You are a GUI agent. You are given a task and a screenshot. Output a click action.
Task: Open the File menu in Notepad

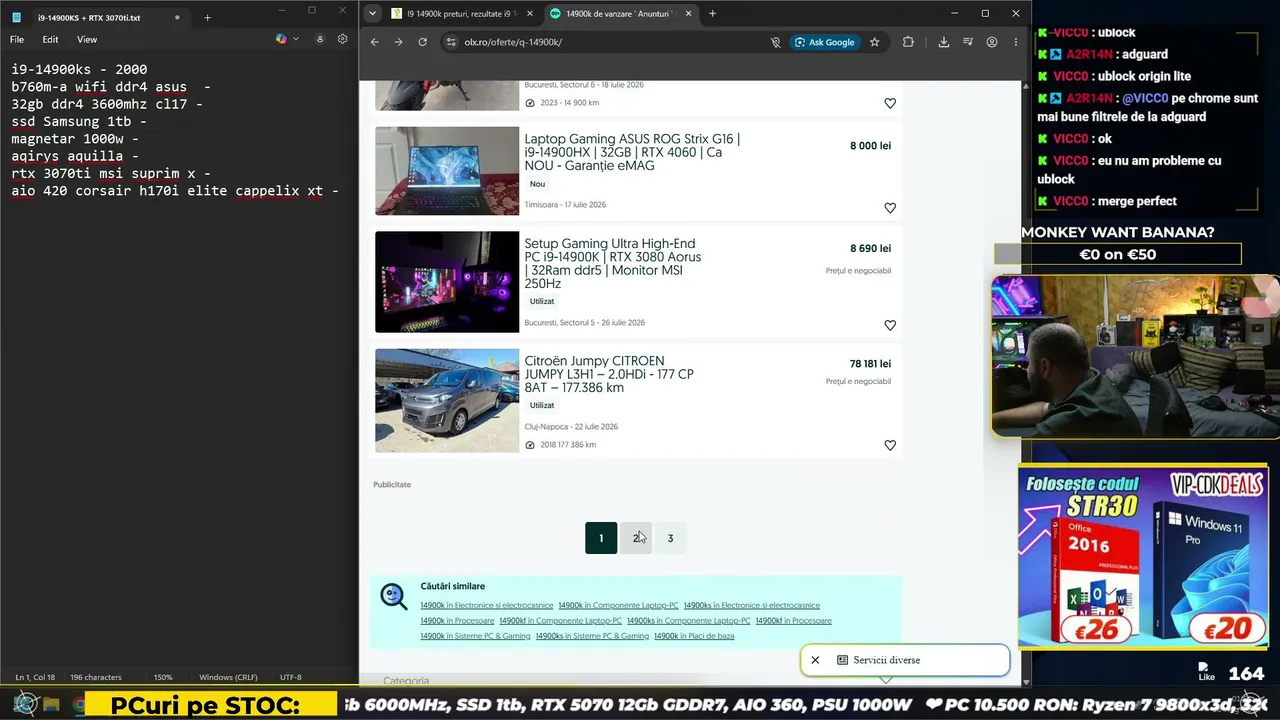[x=17, y=40]
